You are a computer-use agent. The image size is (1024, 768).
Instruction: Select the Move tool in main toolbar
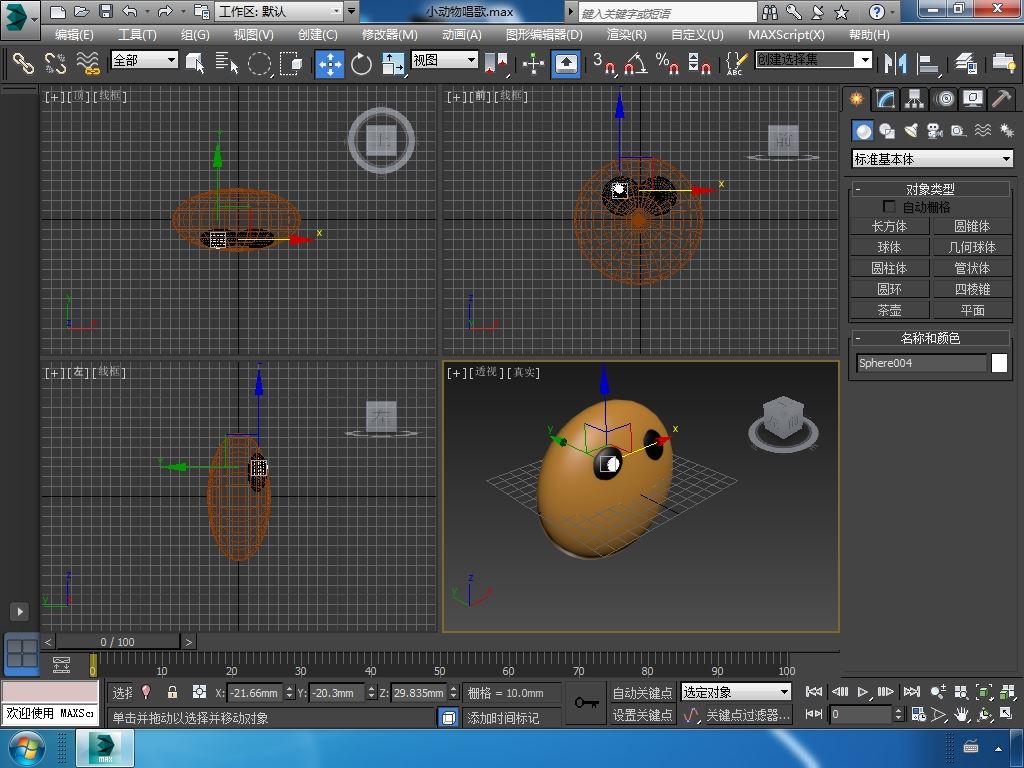pyautogui.click(x=330, y=64)
